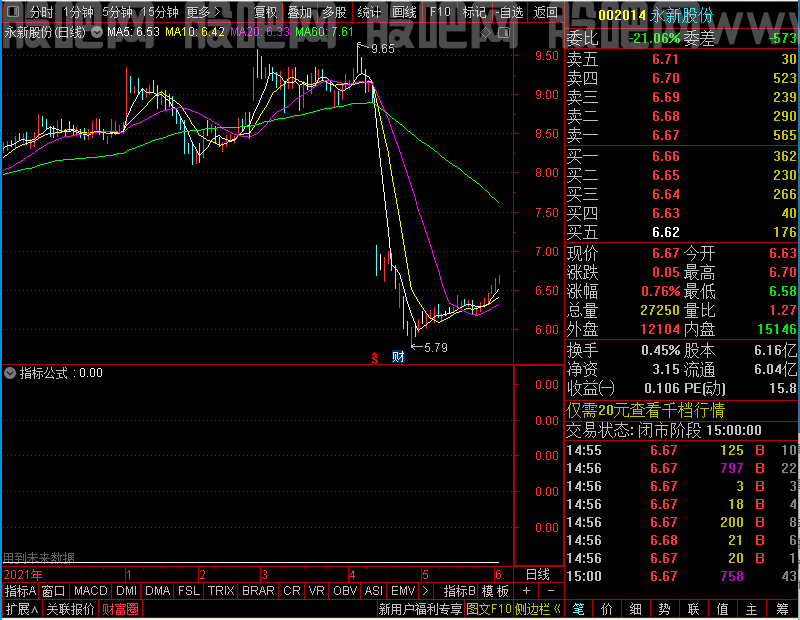800x620 pixels.
Task: Click the MA5: 6.53 indicator label
Action: [133, 32]
